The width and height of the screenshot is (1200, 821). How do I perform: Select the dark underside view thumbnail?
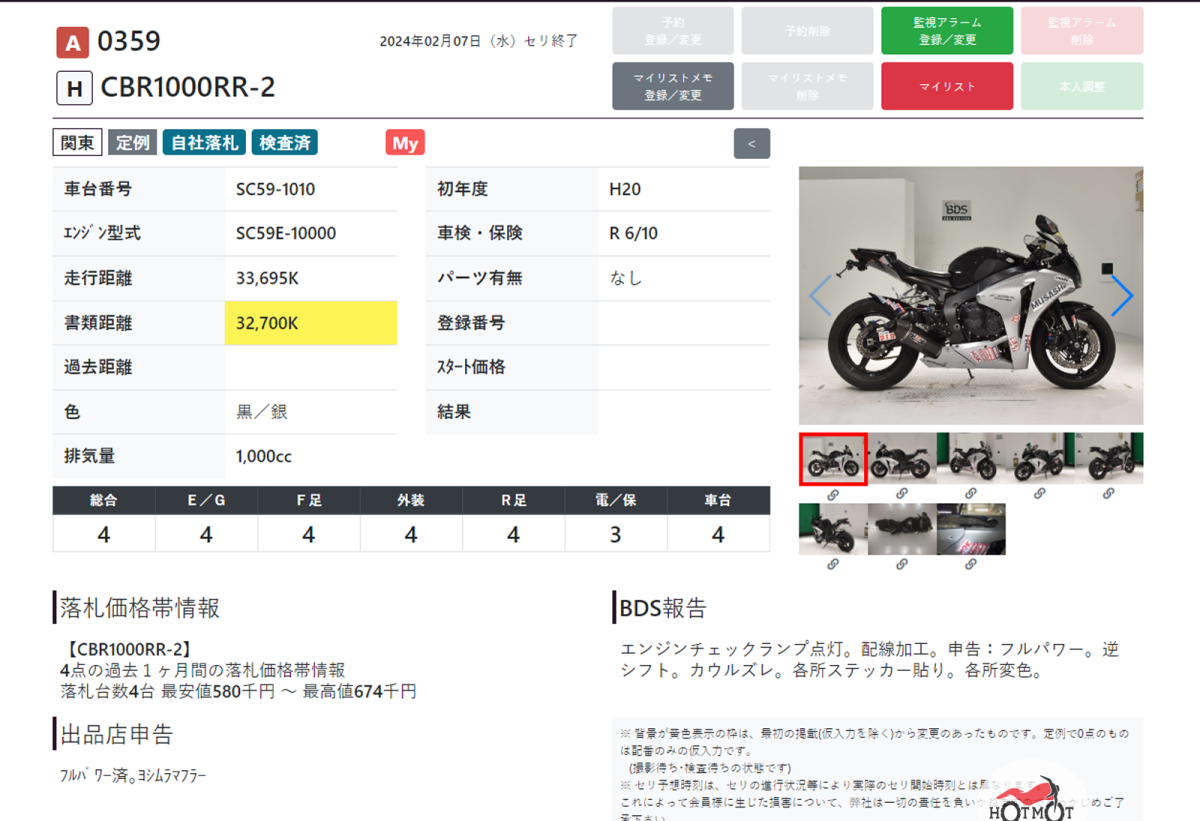[902, 529]
